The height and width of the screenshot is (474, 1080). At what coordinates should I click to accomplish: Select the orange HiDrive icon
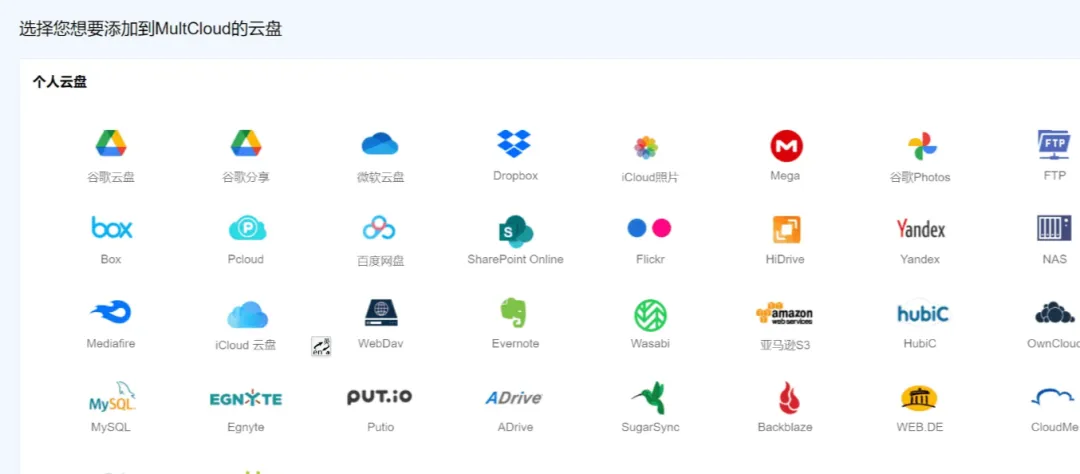[787, 229]
